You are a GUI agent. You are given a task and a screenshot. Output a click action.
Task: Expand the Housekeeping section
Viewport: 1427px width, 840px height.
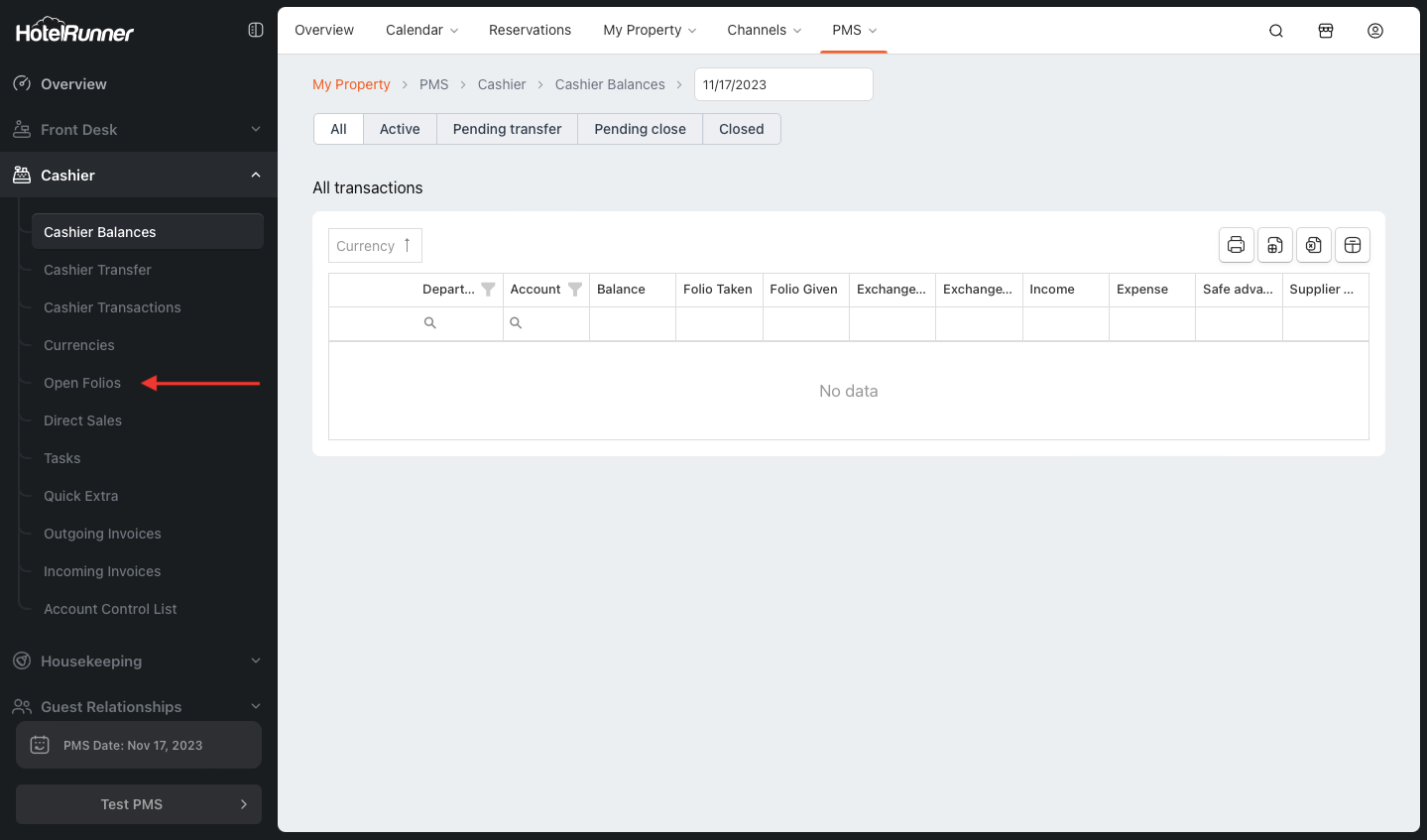(x=138, y=660)
